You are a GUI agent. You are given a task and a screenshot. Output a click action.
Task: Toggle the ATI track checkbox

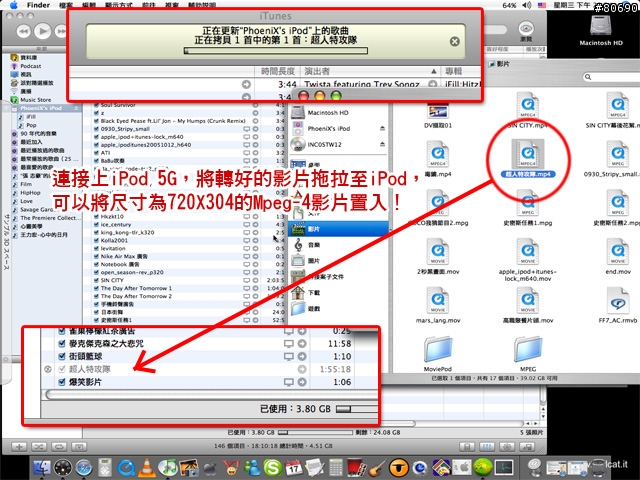[96, 153]
